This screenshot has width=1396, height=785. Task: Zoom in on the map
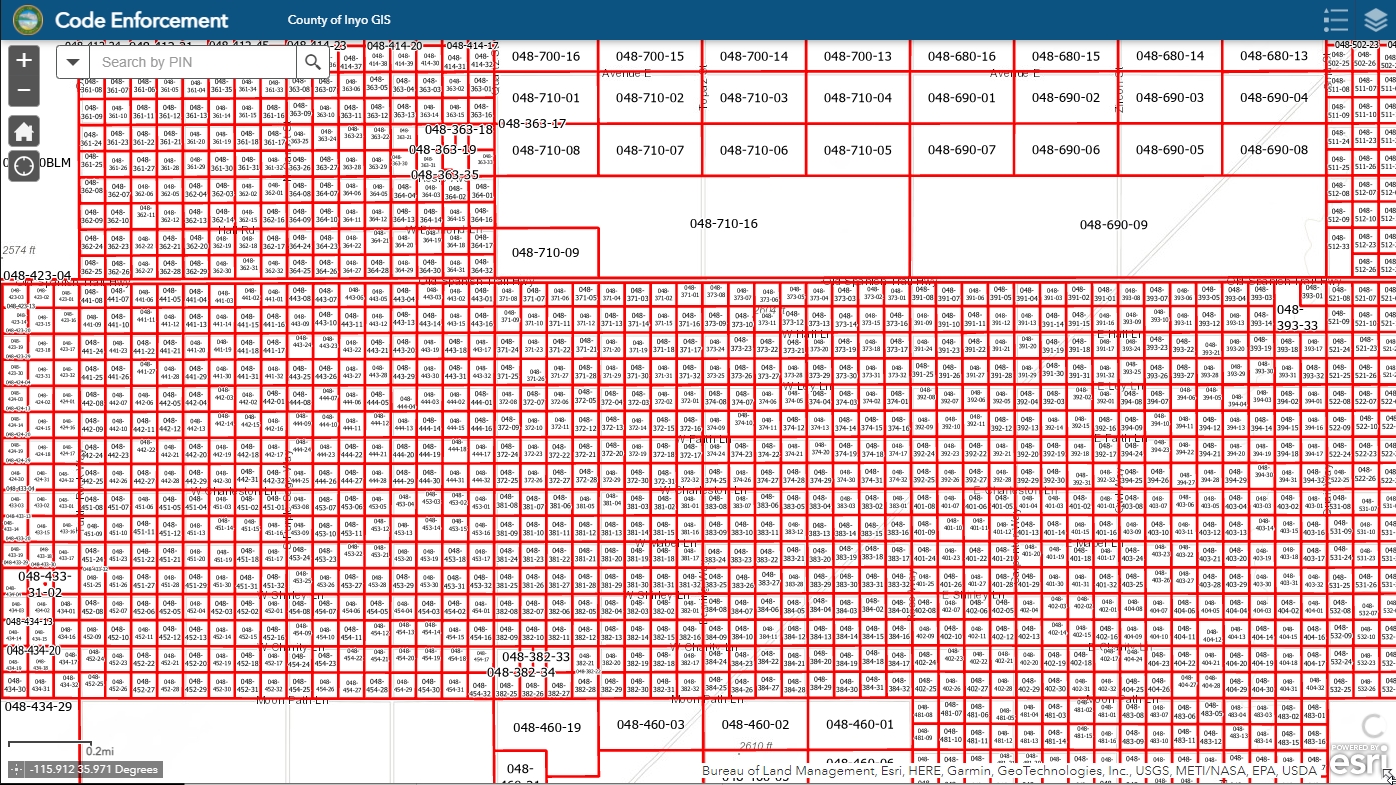24,60
